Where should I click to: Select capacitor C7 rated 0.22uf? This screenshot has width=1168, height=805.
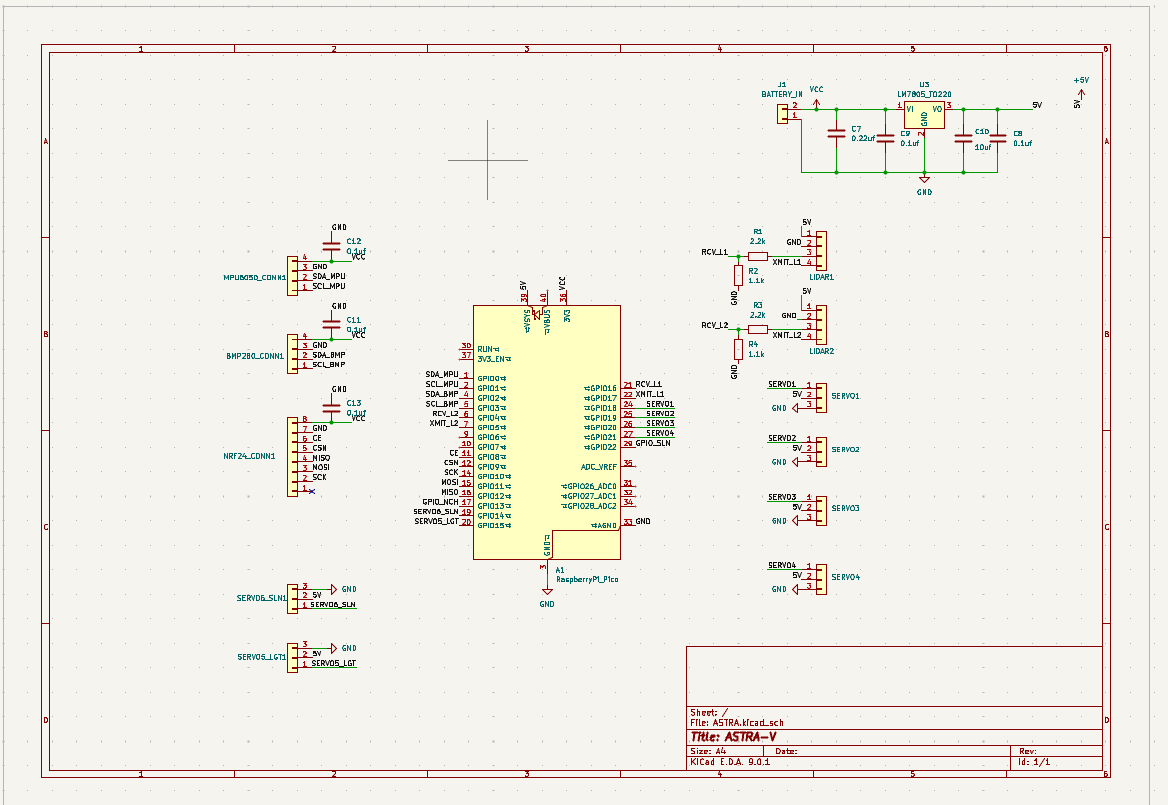coord(835,135)
